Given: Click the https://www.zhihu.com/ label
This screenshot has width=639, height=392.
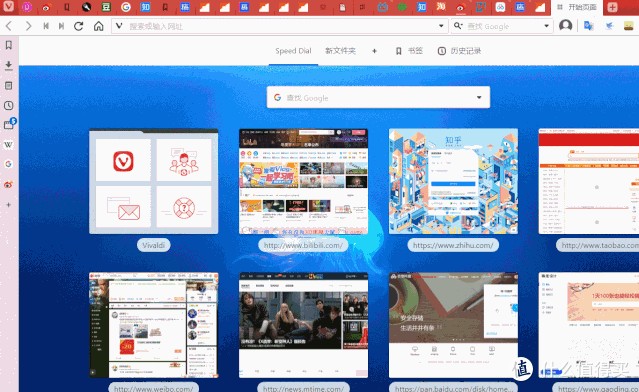Looking at the screenshot, I should (453, 245).
